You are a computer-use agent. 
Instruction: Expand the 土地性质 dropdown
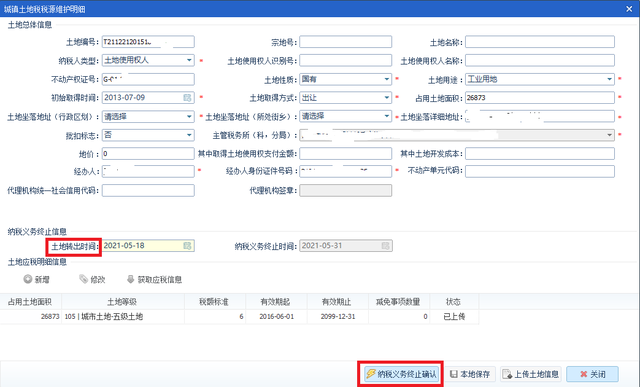click(387, 79)
